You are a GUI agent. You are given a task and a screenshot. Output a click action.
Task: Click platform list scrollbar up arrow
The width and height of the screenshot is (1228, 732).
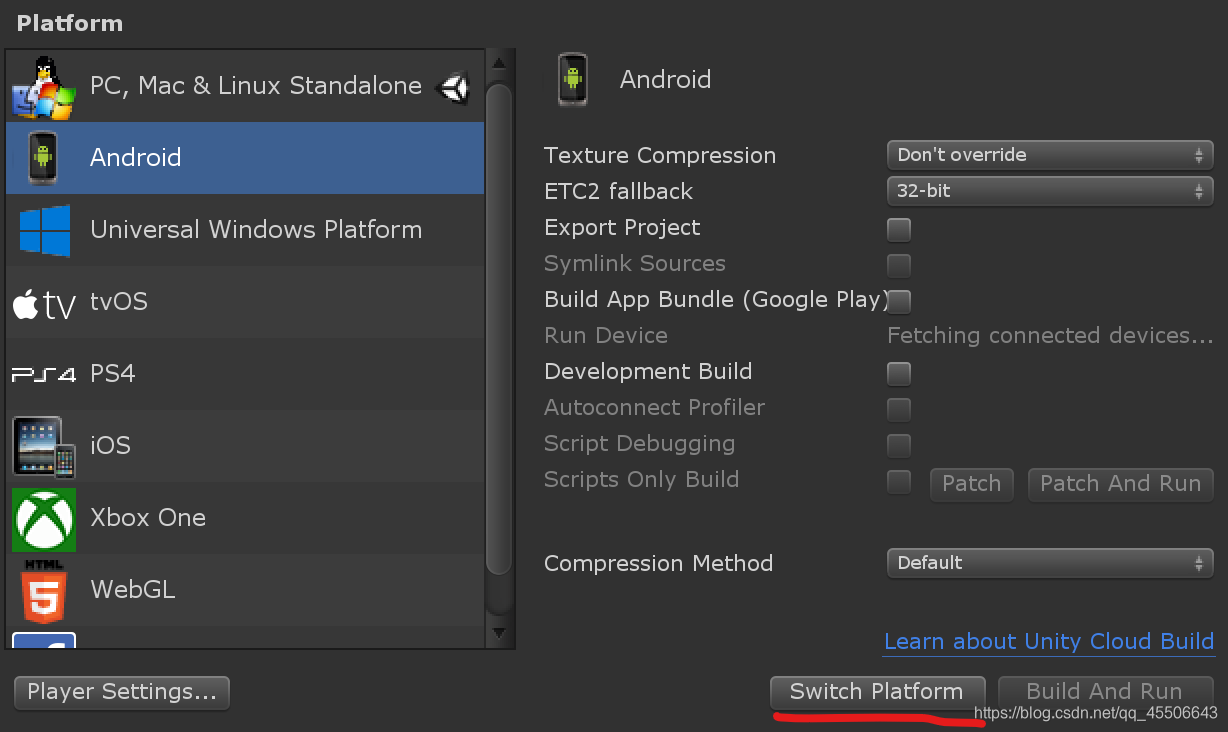[499, 63]
